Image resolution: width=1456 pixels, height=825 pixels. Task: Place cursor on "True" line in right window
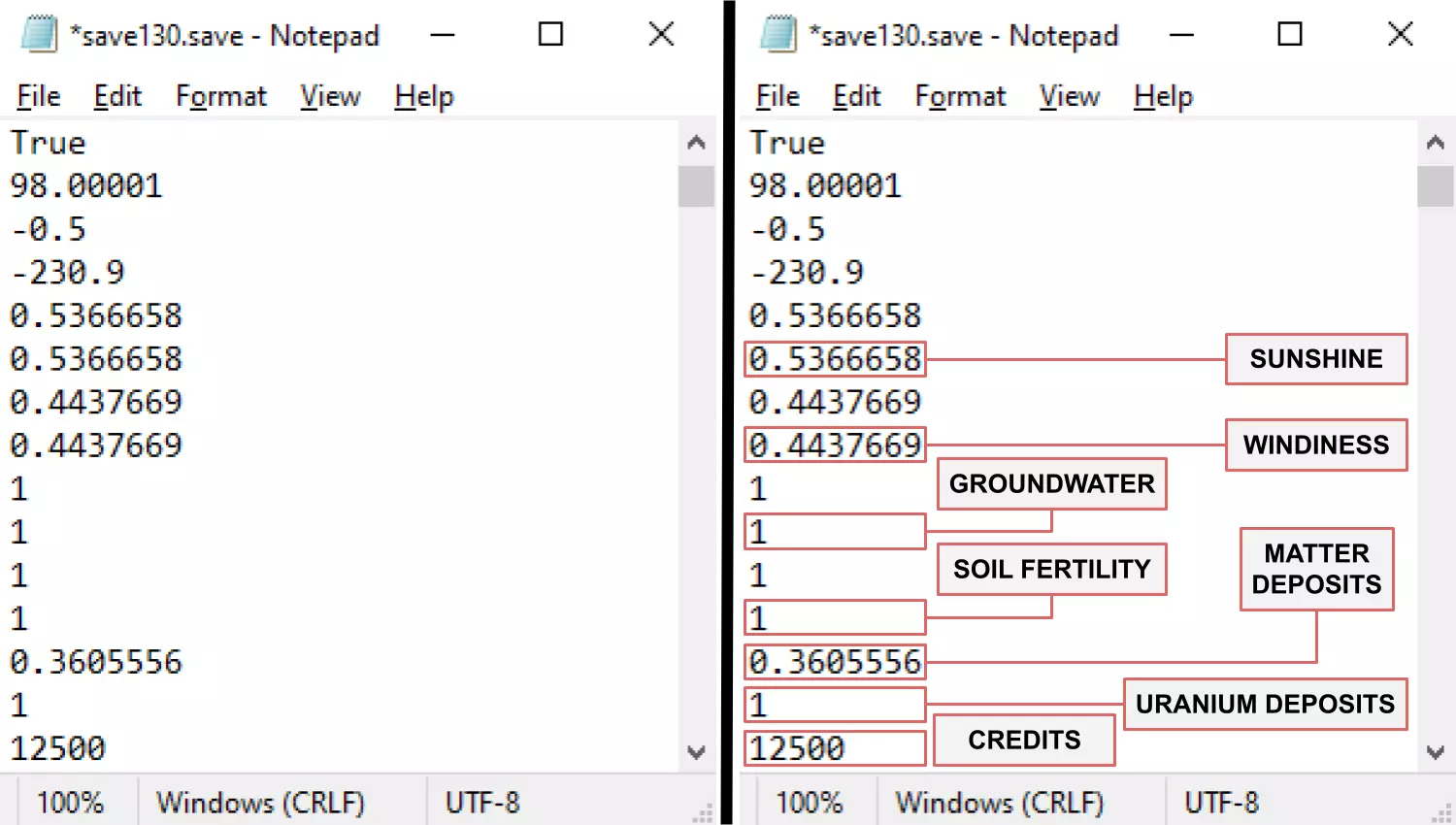(x=787, y=143)
